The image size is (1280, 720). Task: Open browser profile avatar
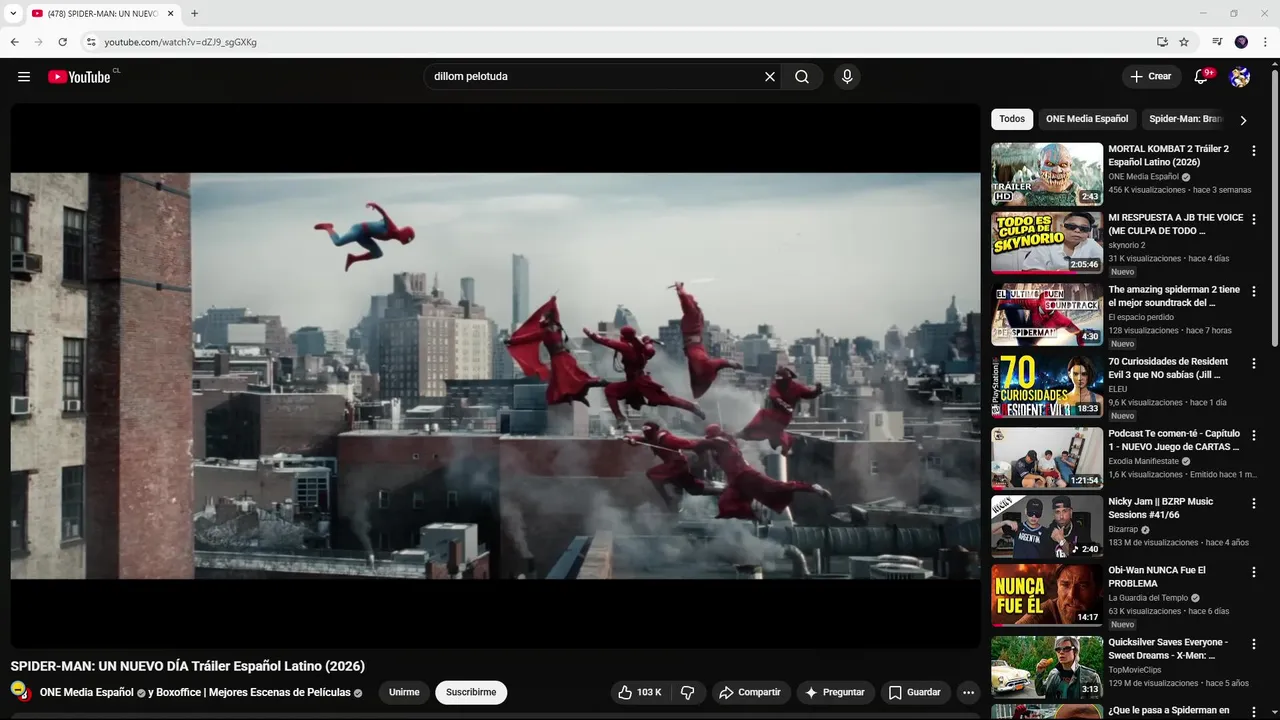tap(1241, 42)
